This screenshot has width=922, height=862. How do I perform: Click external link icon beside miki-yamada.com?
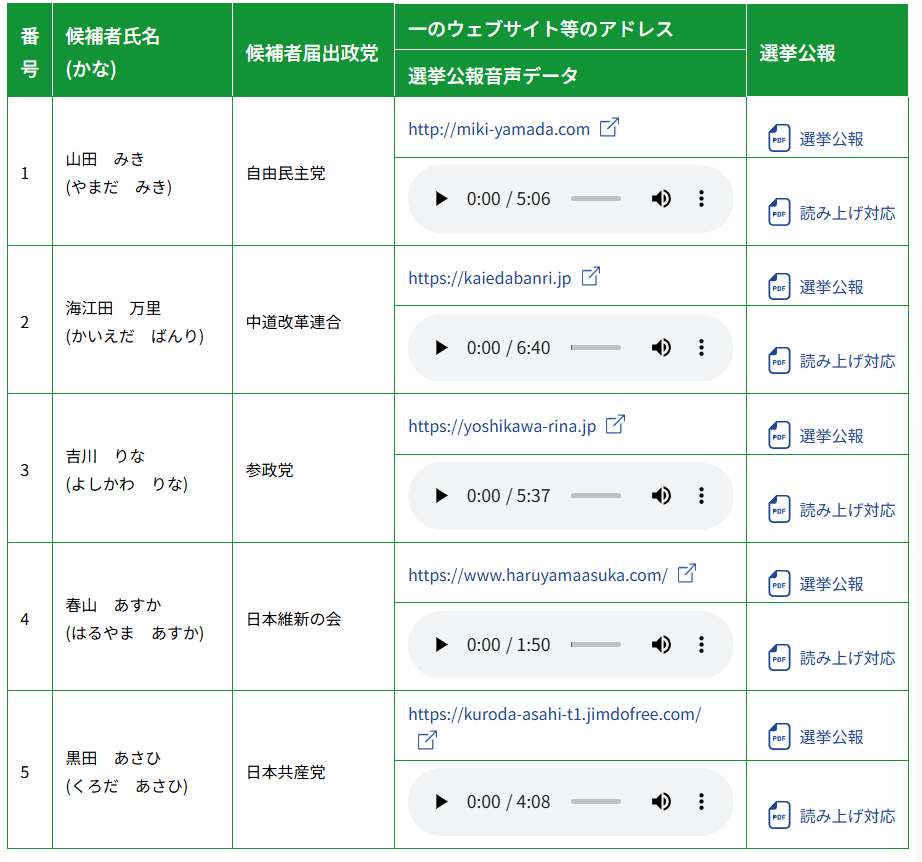click(609, 128)
